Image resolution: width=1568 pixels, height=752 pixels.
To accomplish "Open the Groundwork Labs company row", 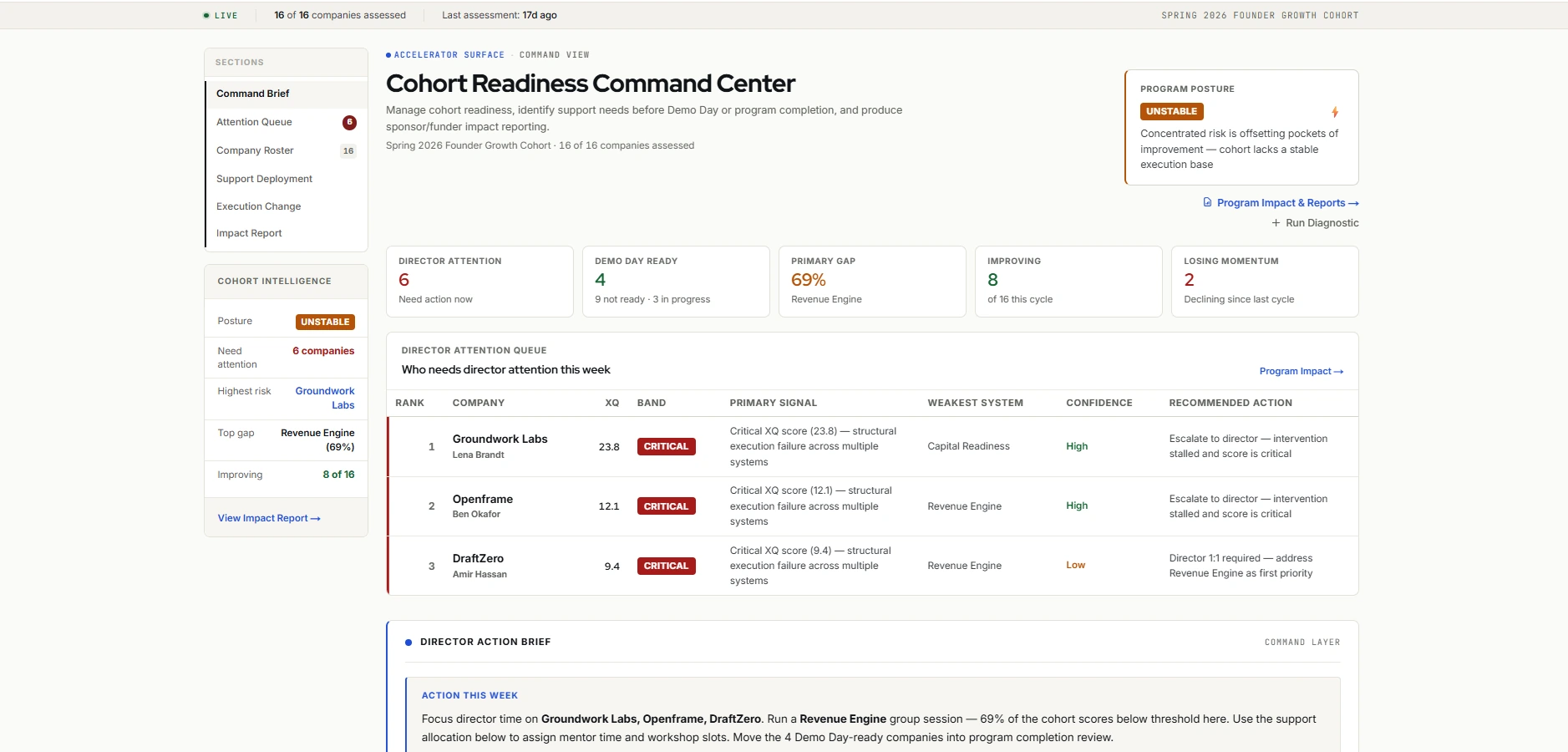I will point(873,446).
